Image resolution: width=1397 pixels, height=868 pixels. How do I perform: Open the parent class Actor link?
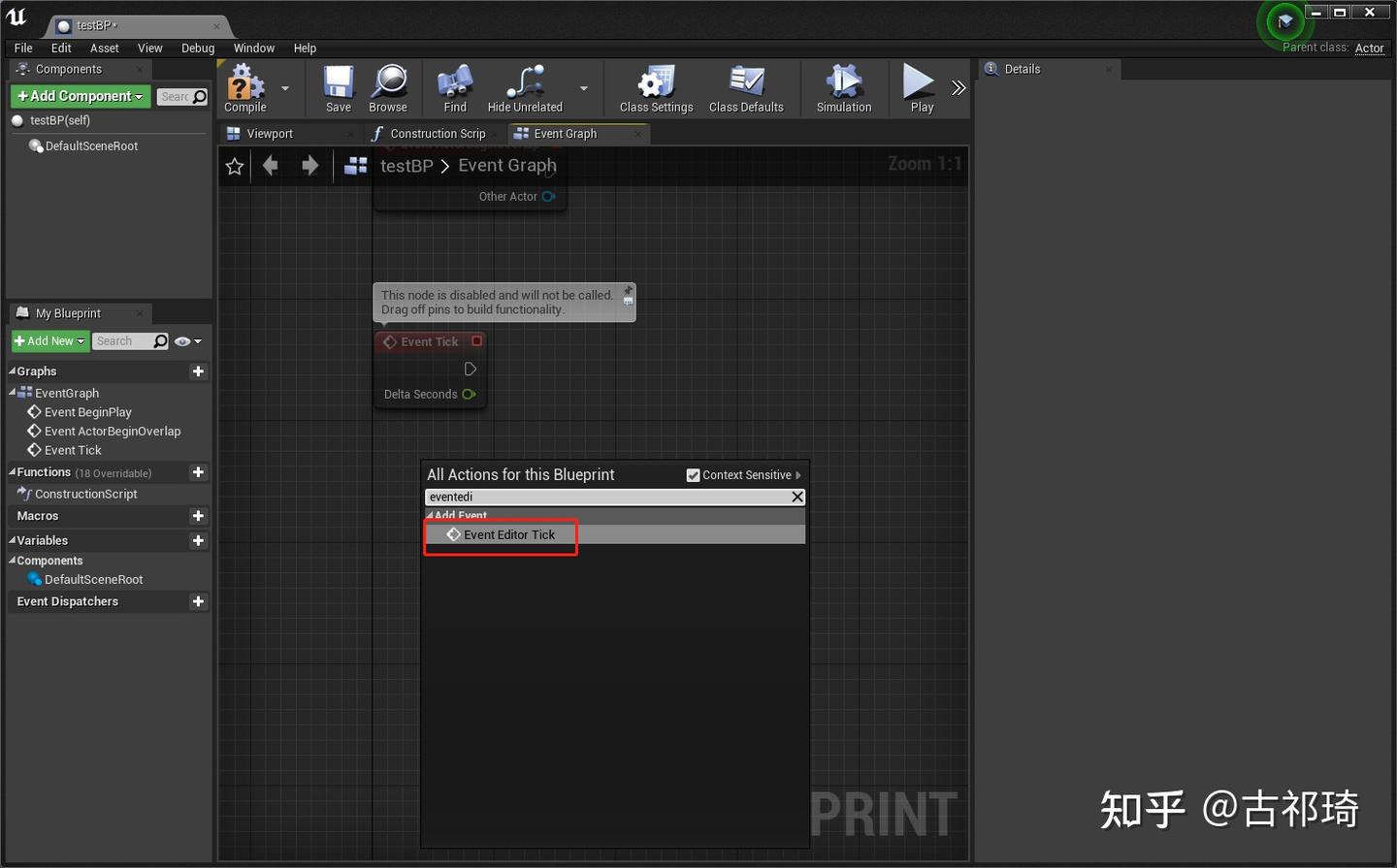pos(1369,48)
